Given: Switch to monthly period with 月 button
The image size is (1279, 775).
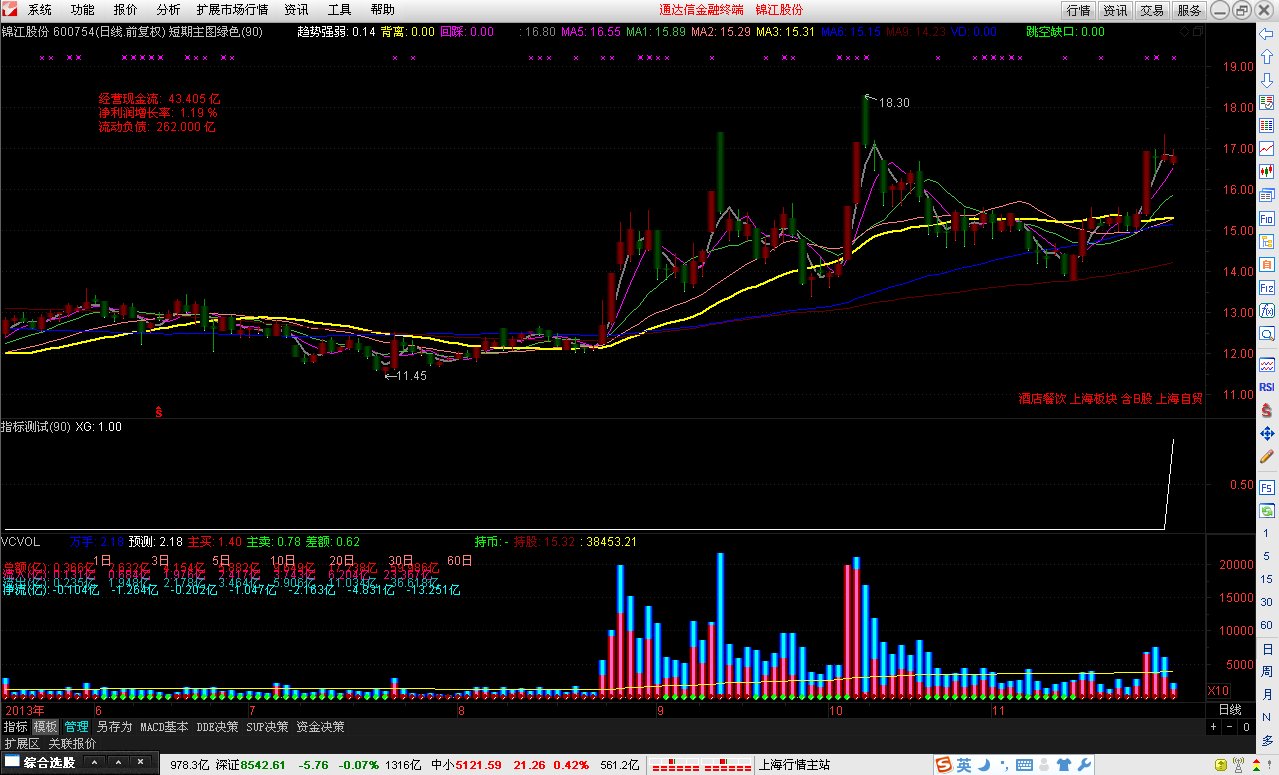Looking at the screenshot, I should click(x=1266, y=695).
